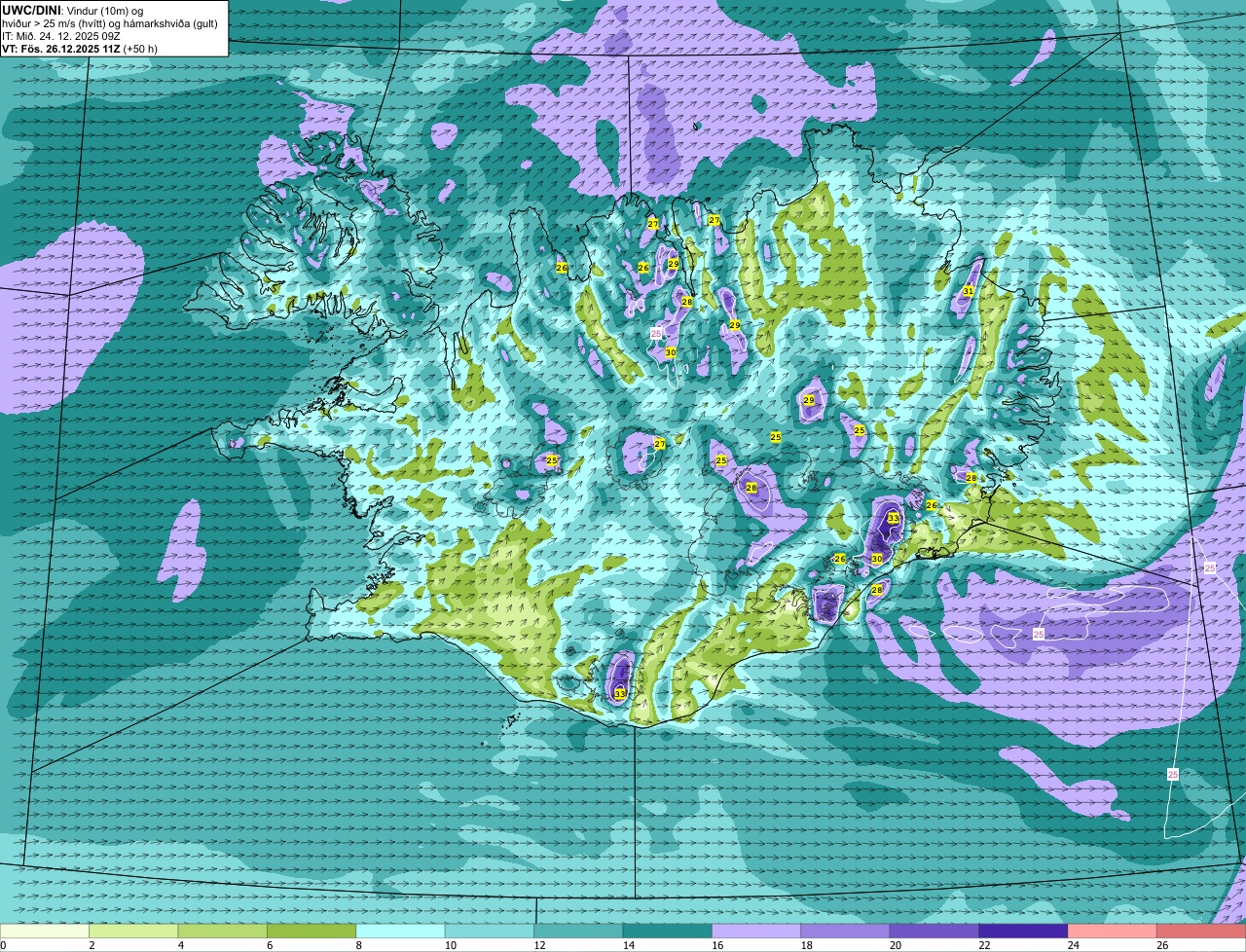Click the legend tick label "2"

click(x=92, y=945)
